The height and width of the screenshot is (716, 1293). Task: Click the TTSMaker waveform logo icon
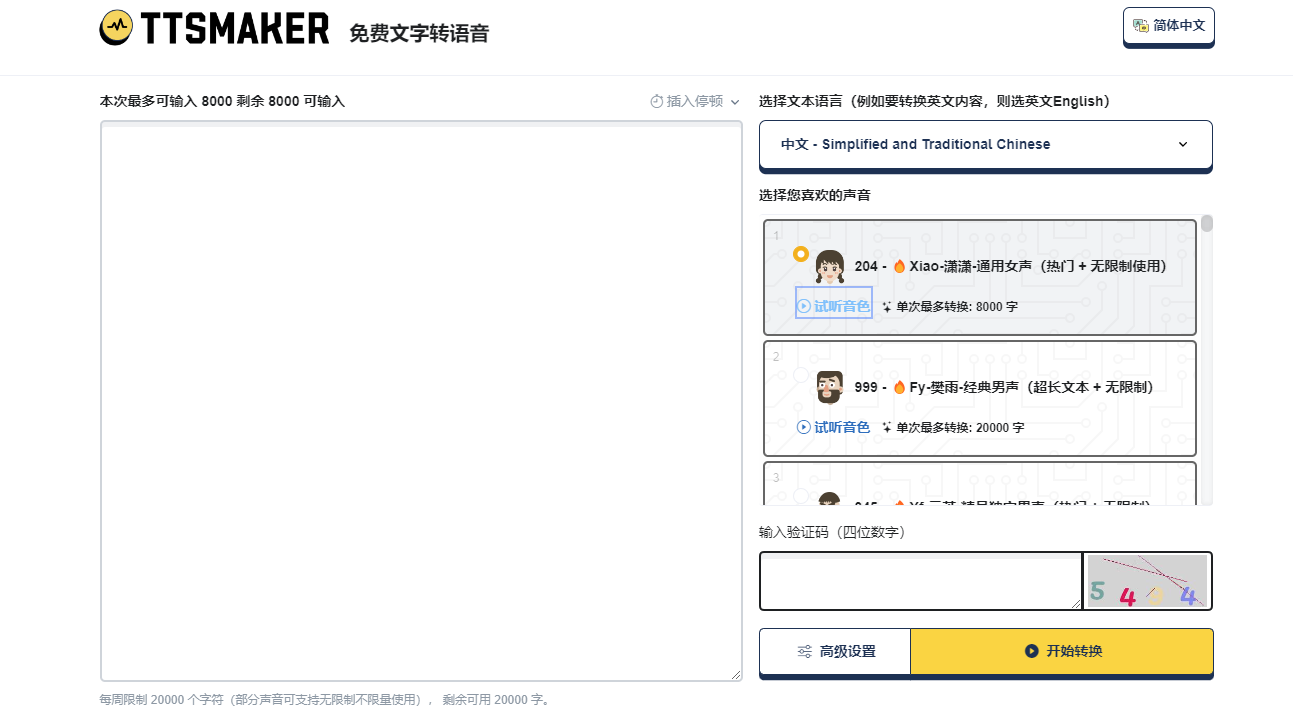tap(115, 28)
